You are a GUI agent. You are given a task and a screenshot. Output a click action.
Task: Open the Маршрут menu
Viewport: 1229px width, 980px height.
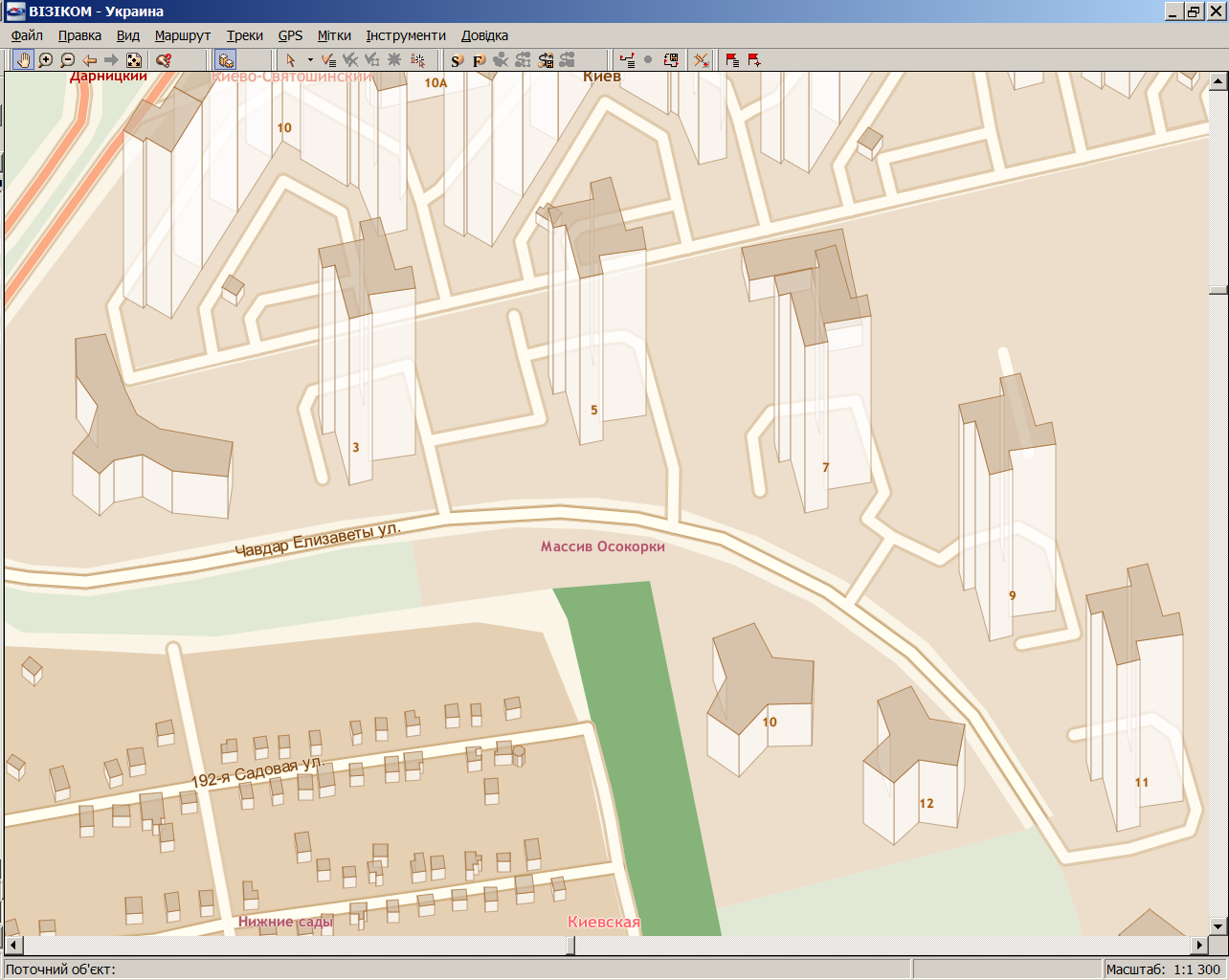pyautogui.click(x=182, y=35)
